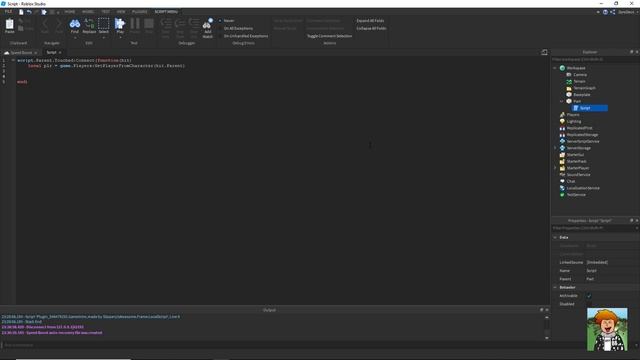Select the Camera icon in Explorer
This screenshot has width=640, height=360.
click(x=569, y=75)
